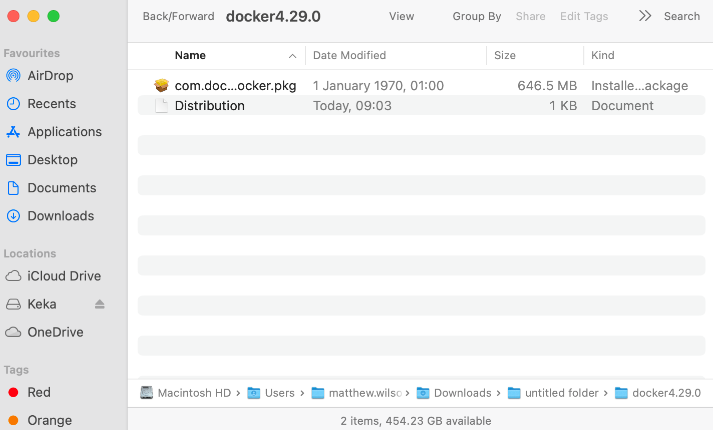The image size is (713, 430).
Task: Sort by the Size column
Action: pos(505,55)
